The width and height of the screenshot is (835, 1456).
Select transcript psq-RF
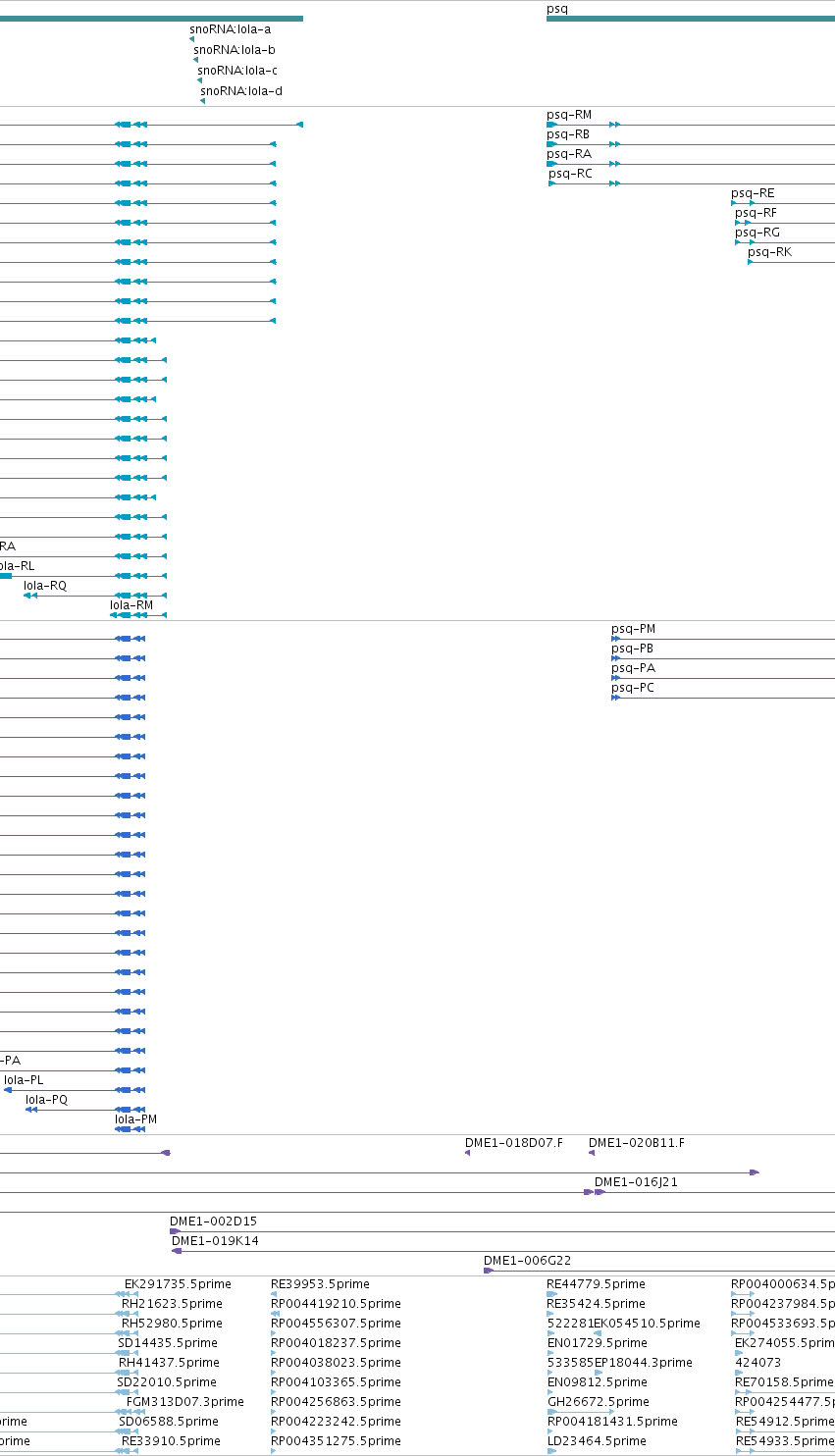click(756, 213)
